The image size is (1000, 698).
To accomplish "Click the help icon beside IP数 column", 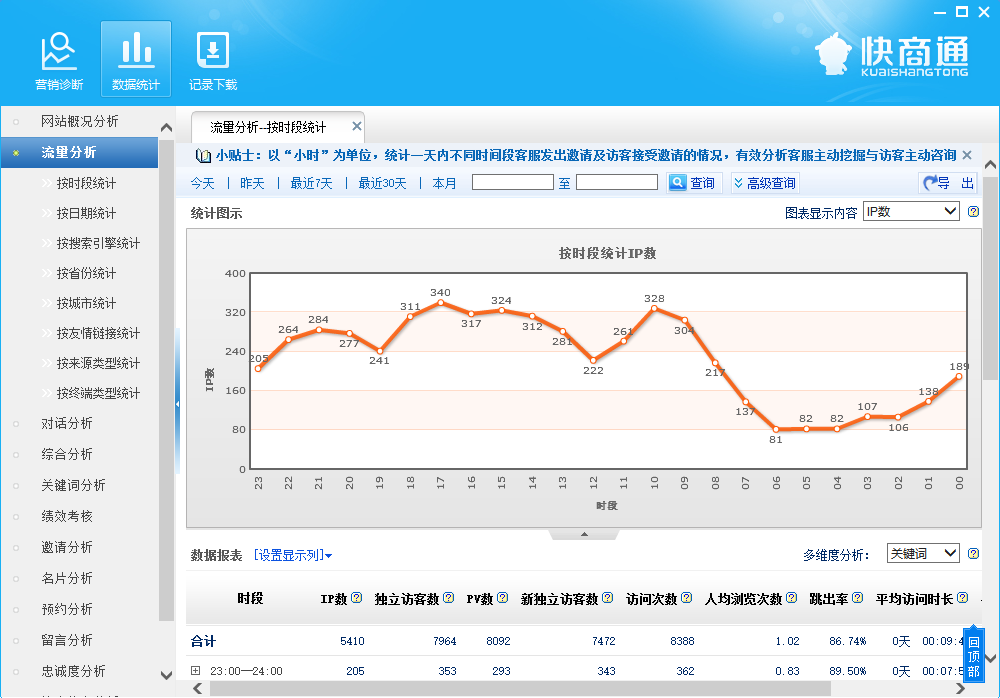I will [357, 598].
